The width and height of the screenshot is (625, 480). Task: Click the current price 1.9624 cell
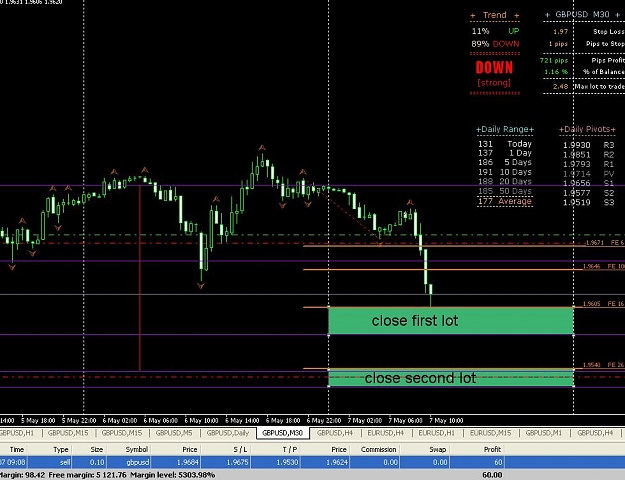coord(338,462)
